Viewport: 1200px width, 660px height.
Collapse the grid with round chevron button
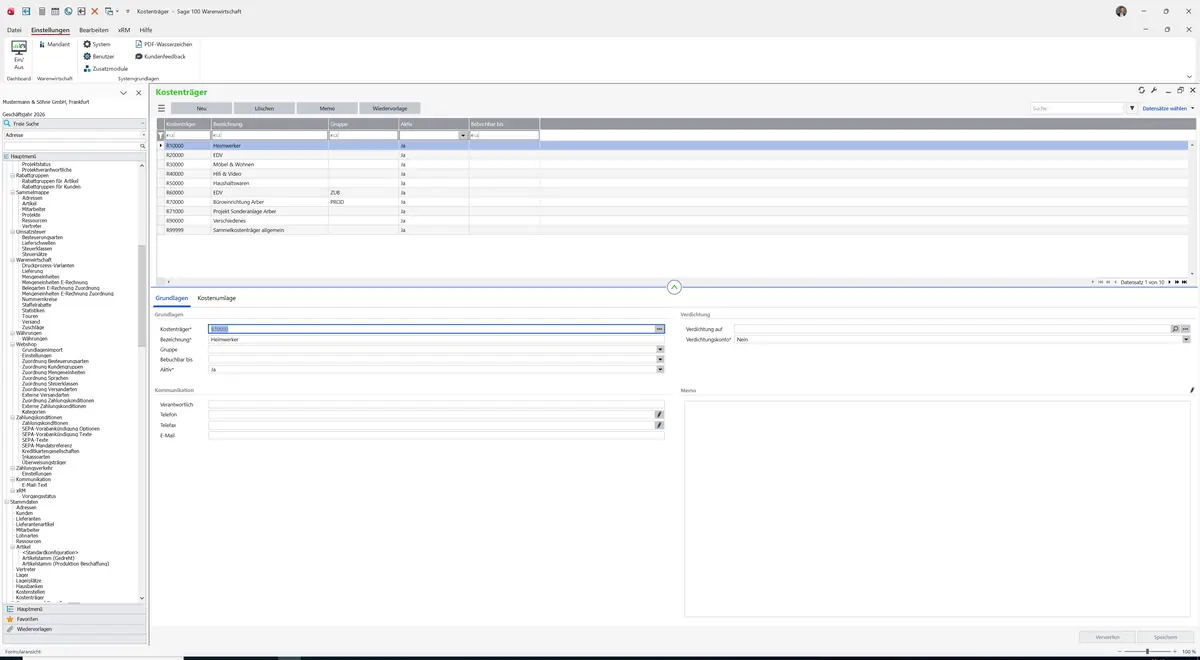[674, 287]
